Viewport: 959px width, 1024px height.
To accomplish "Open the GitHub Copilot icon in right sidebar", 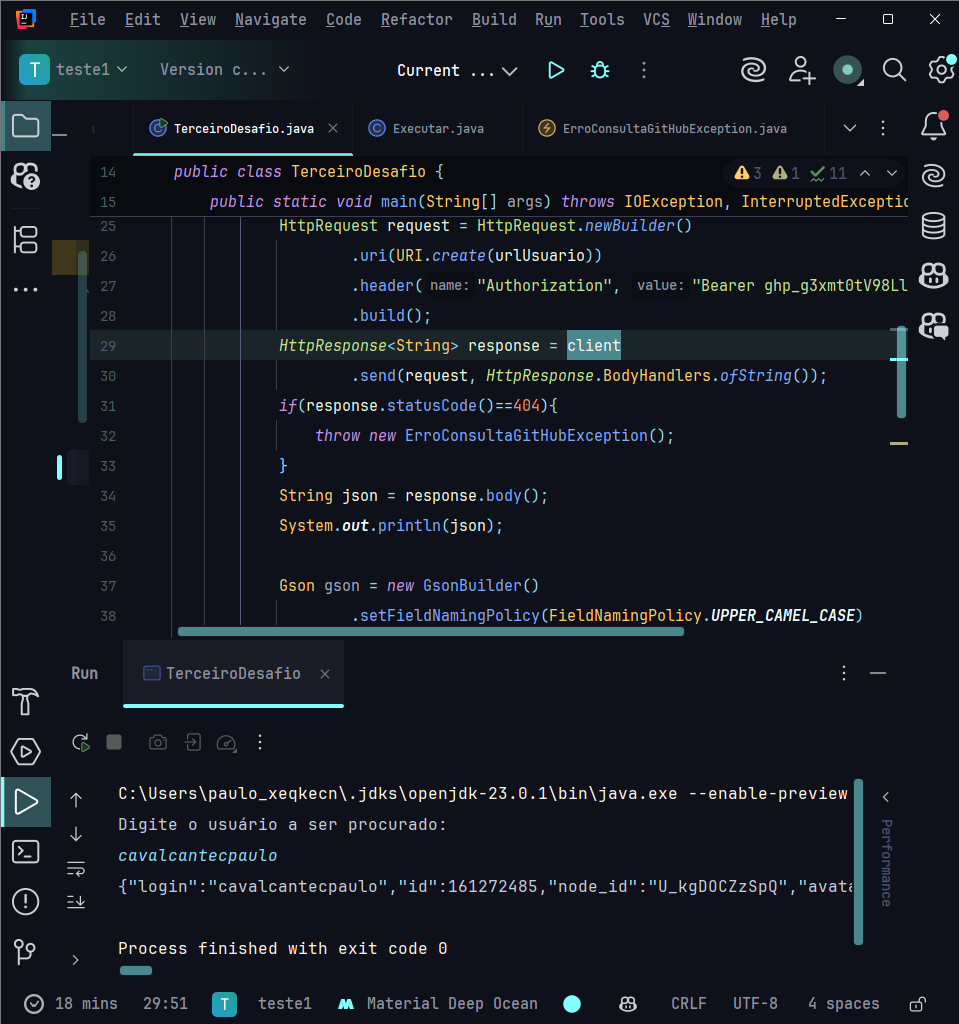I will pos(934,276).
